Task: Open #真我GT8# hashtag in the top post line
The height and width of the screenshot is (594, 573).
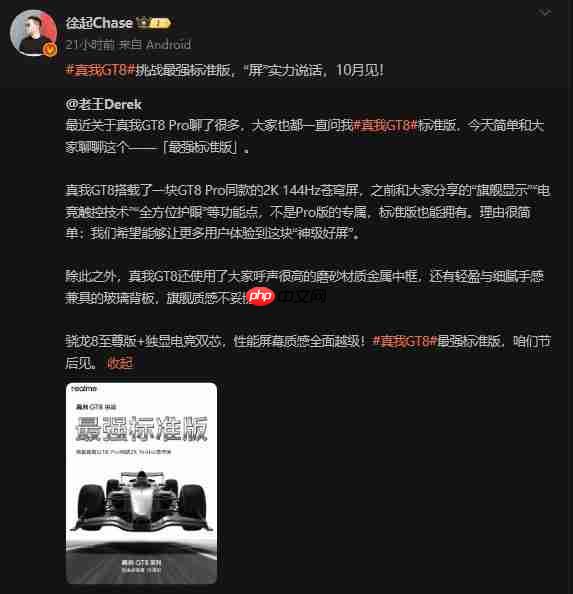Action: (100, 70)
